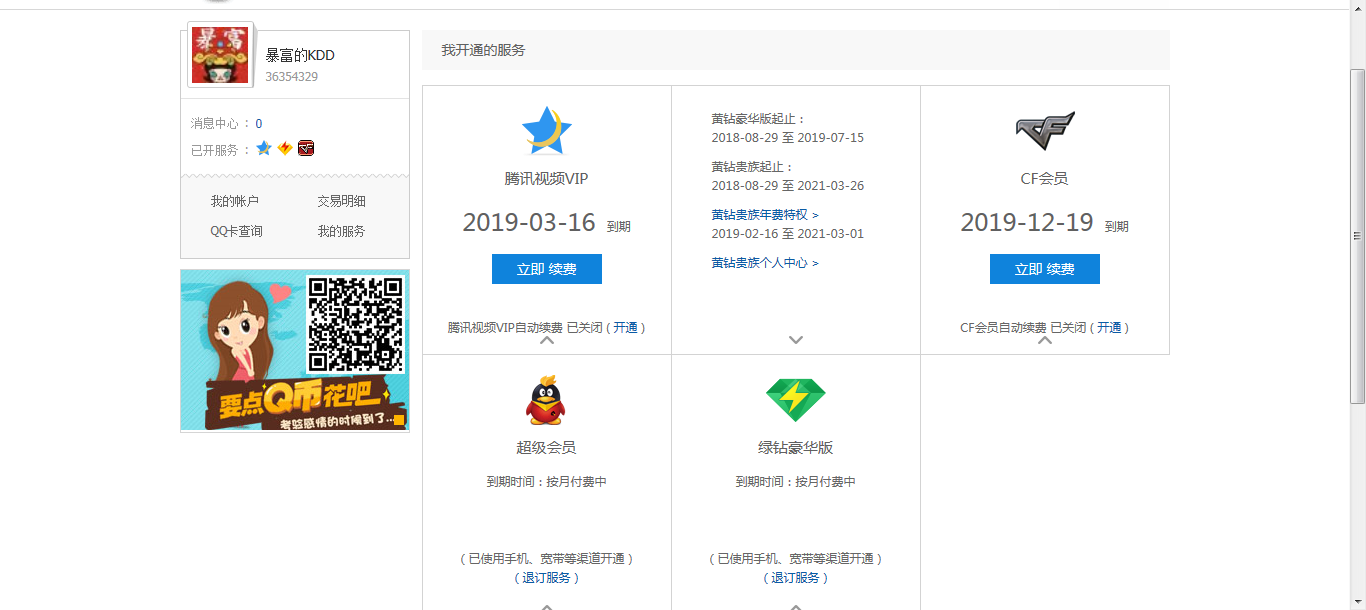
Task: Open the 黄钻贵族个人中心 link
Action: pyautogui.click(x=765, y=263)
